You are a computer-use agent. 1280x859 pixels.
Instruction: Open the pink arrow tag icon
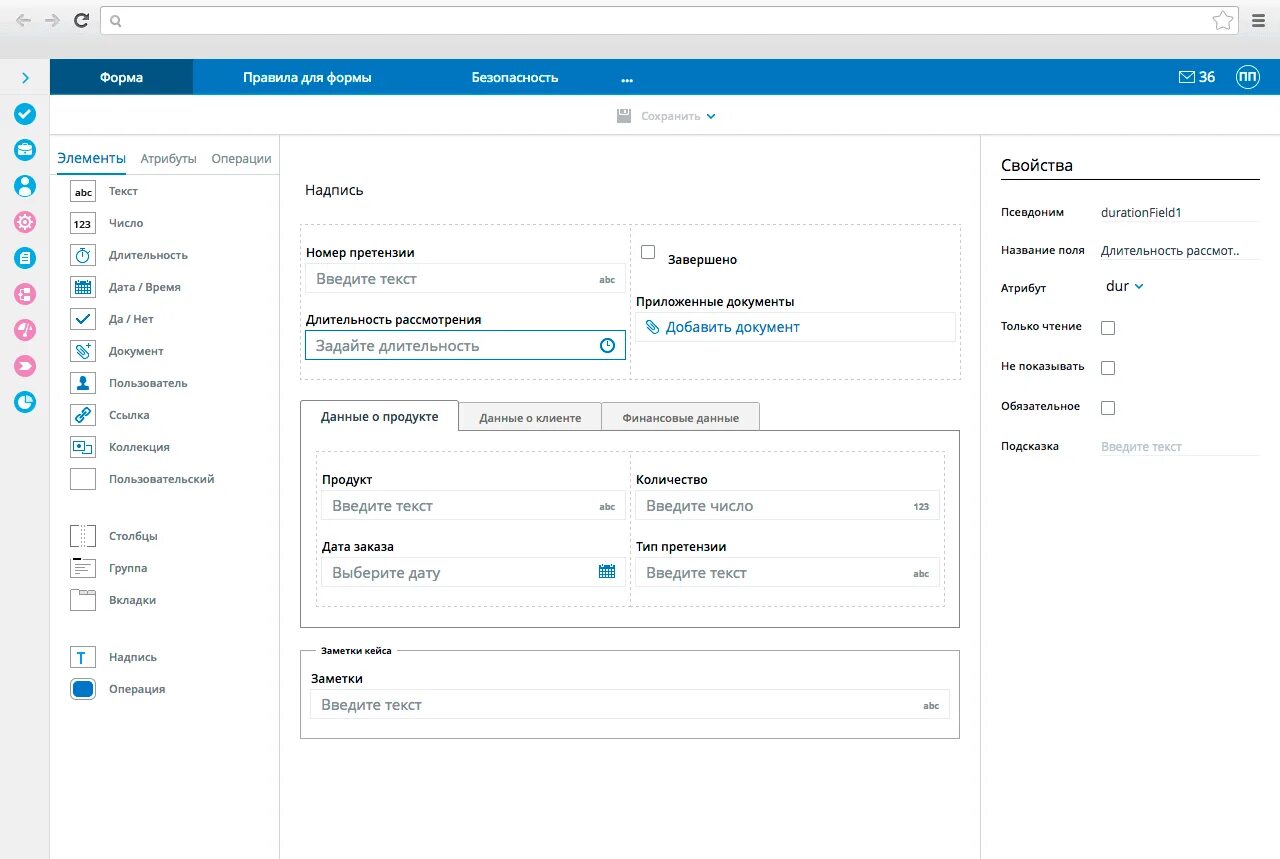tap(25, 366)
